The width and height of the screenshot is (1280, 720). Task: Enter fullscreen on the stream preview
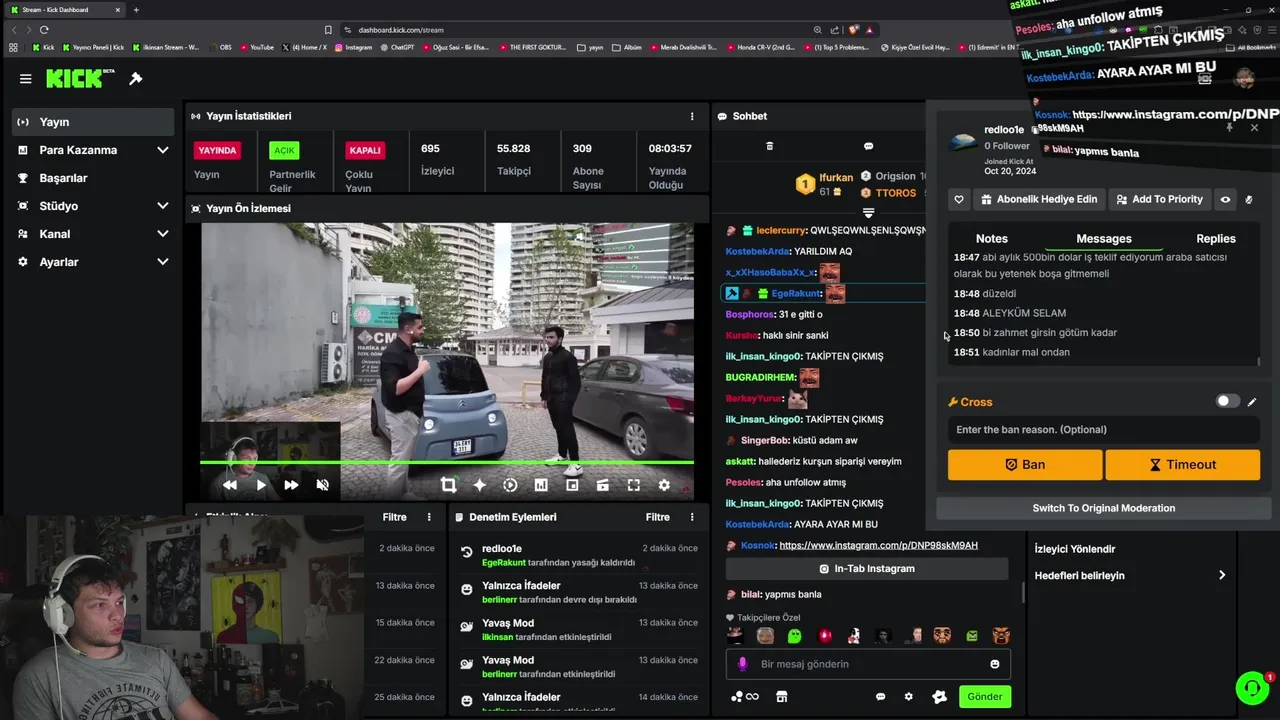tap(633, 485)
